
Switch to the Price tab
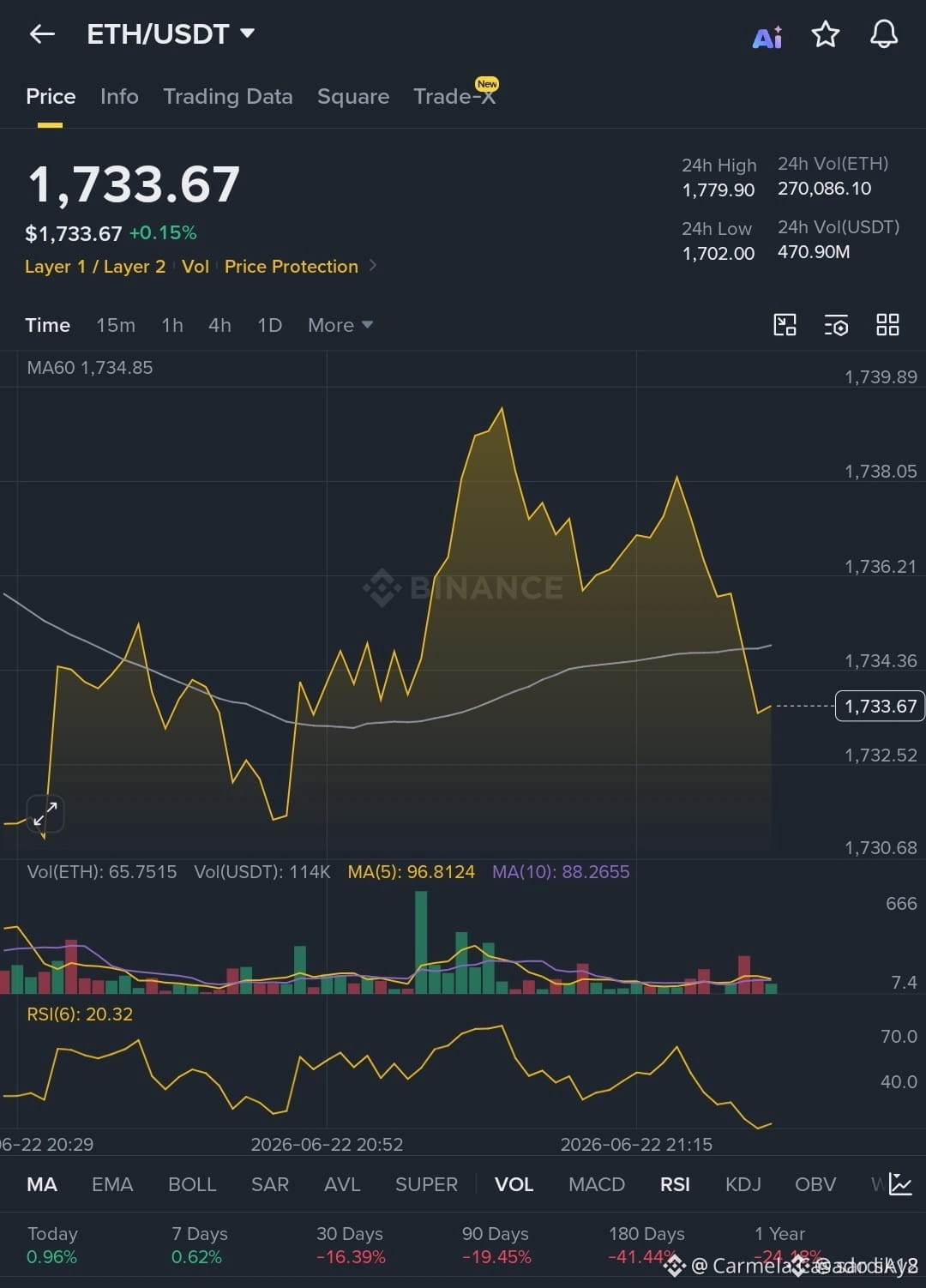point(51,96)
